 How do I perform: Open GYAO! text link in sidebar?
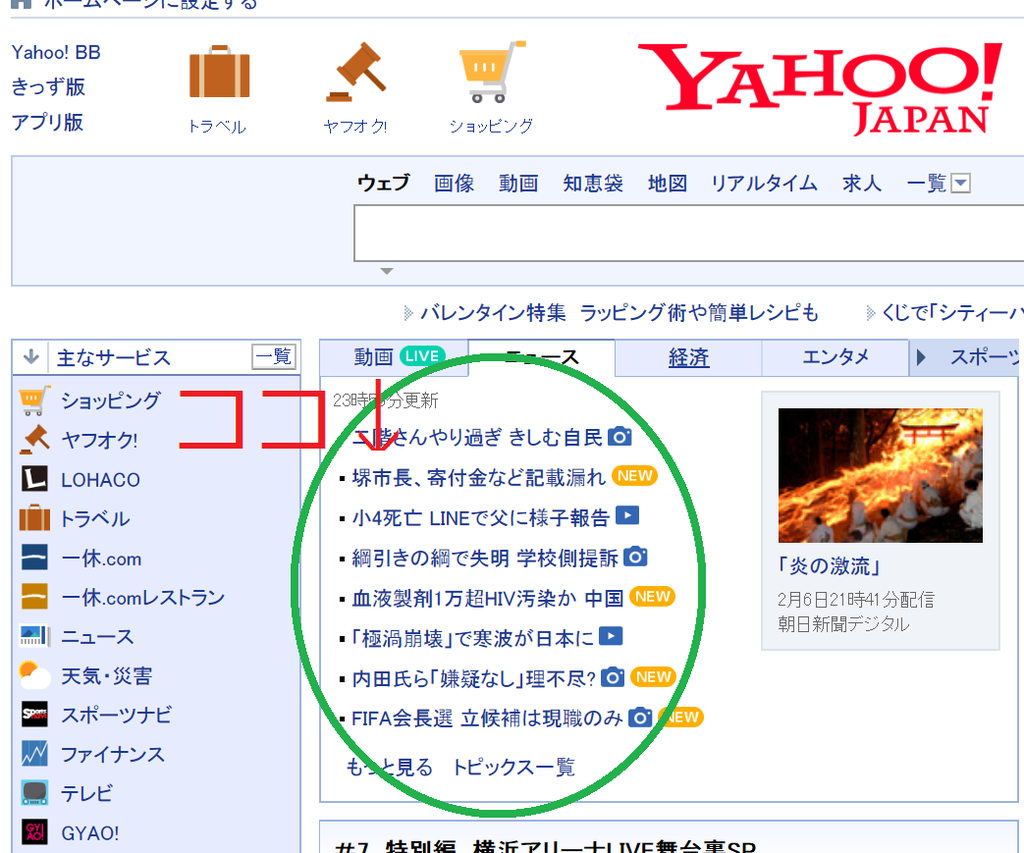[x=90, y=833]
